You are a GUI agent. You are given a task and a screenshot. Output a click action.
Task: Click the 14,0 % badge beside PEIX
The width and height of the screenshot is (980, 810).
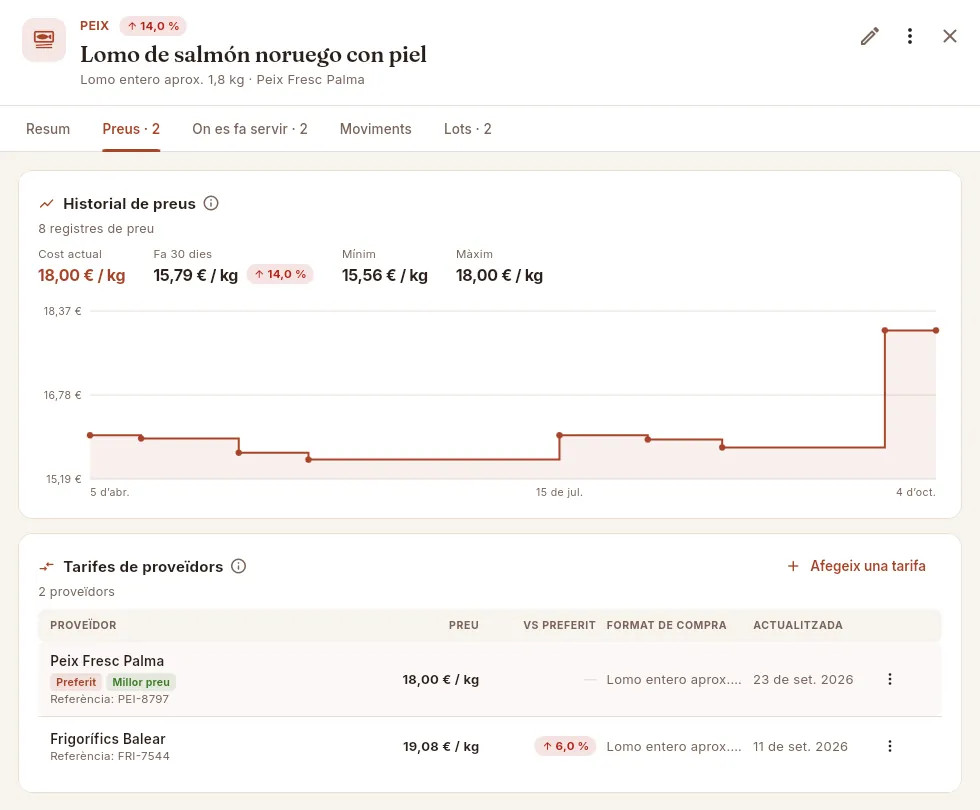click(x=153, y=26)
